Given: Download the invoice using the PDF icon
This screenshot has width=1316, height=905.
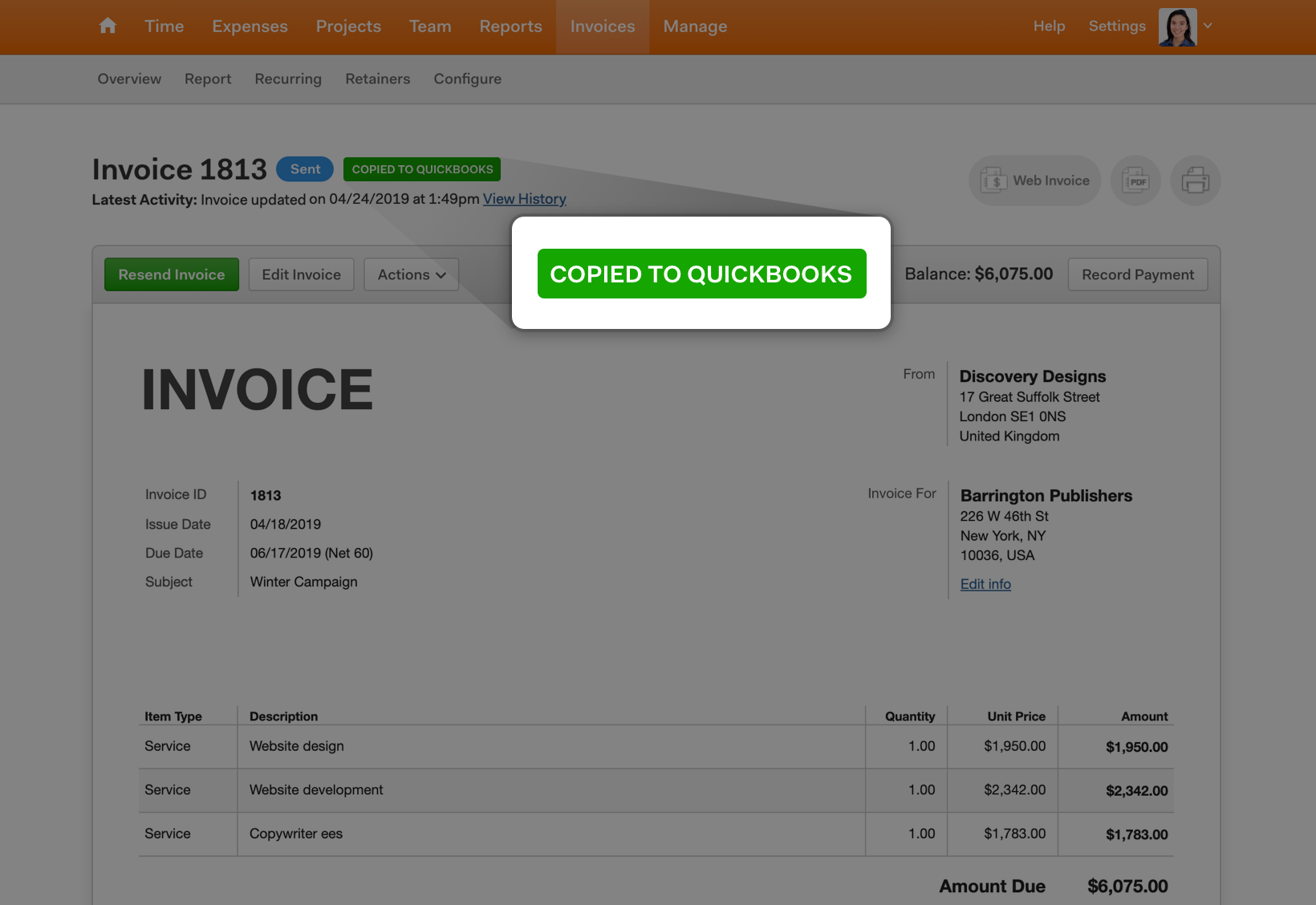Looking at the screenshot, I should [x=1135, y=181].
